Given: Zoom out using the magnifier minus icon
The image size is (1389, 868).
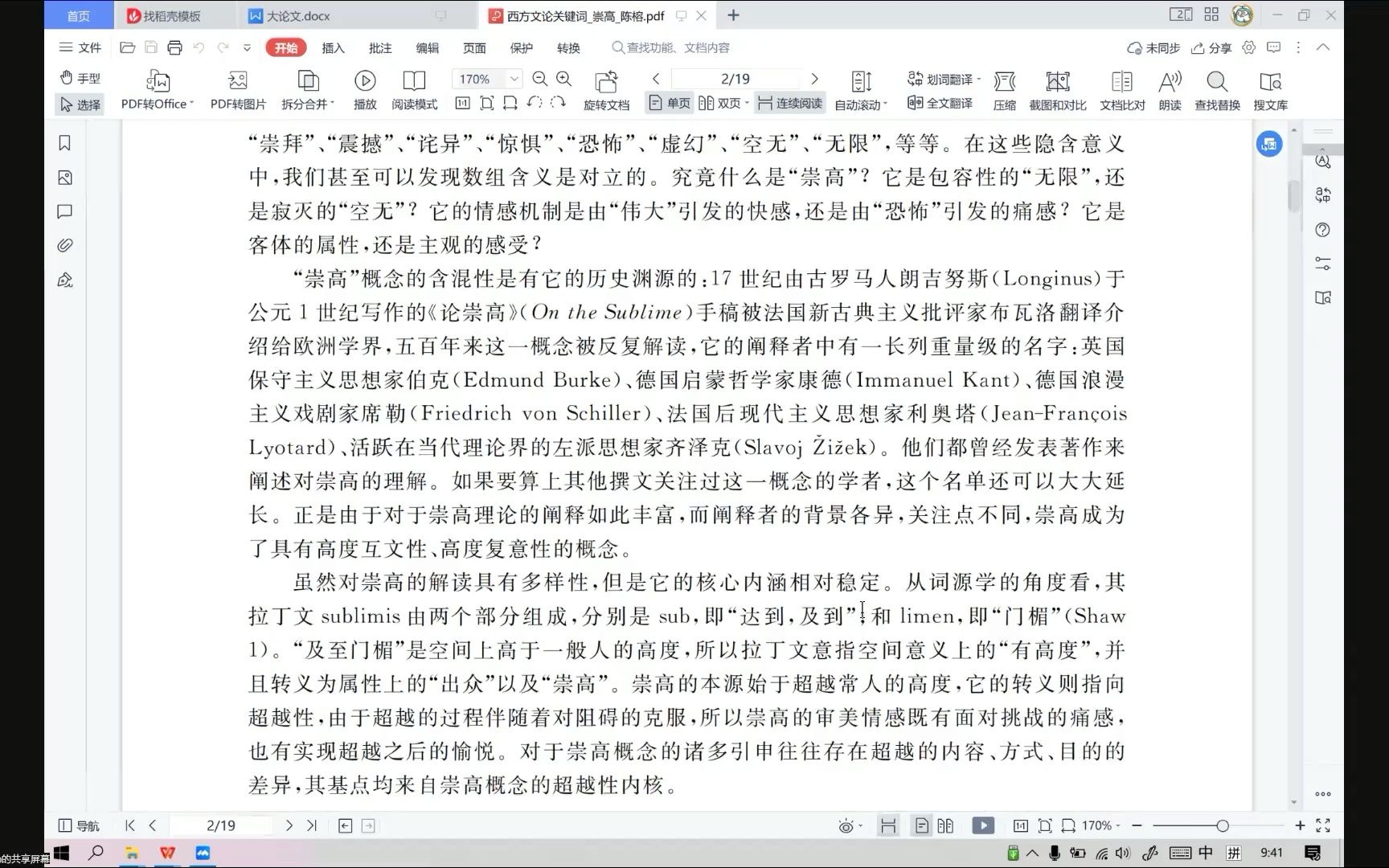Looking at the screenshot, I should click(x=540, y=79).
